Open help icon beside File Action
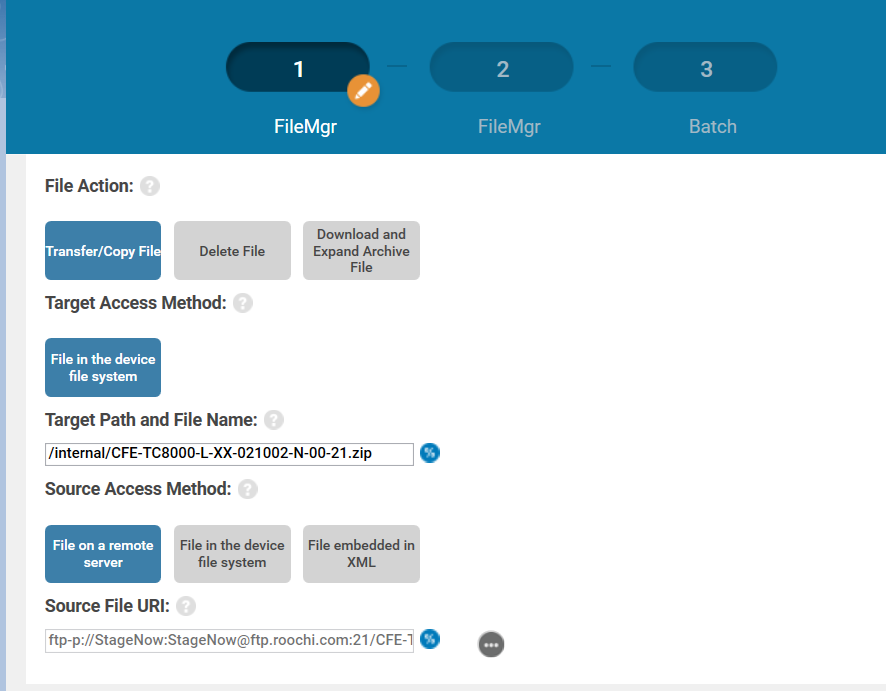886x691 pixels. click(x=150, y=186)
